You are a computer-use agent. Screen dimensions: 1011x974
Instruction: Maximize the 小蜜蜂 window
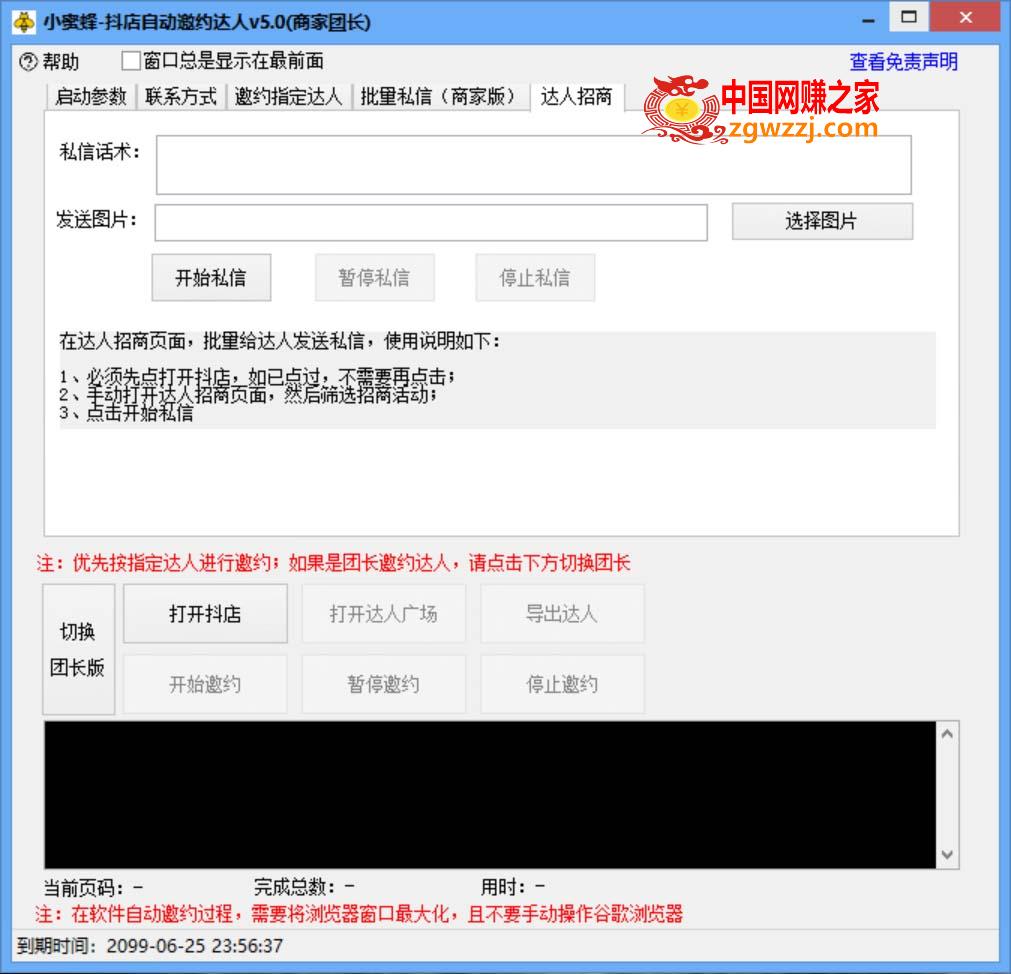pyautogui.click(x=908, y=17)
